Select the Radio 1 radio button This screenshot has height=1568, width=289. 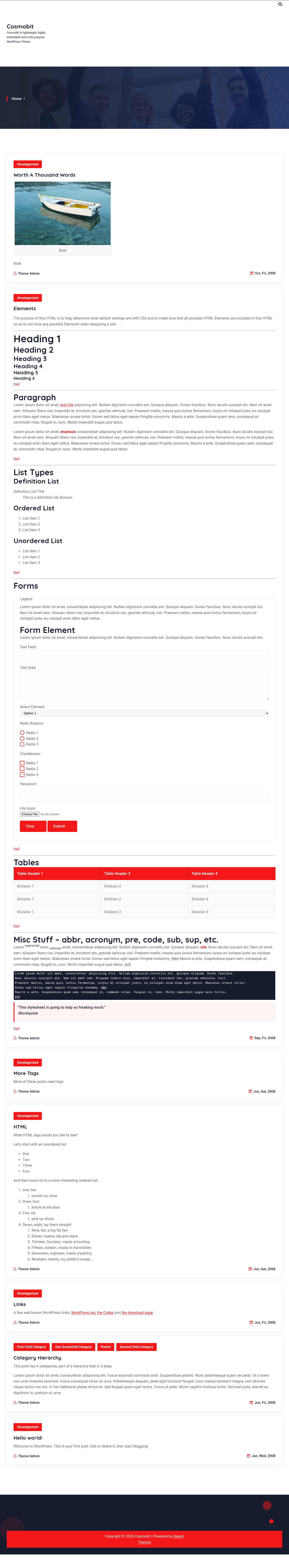pyautogui.click(x=22, y=733)
